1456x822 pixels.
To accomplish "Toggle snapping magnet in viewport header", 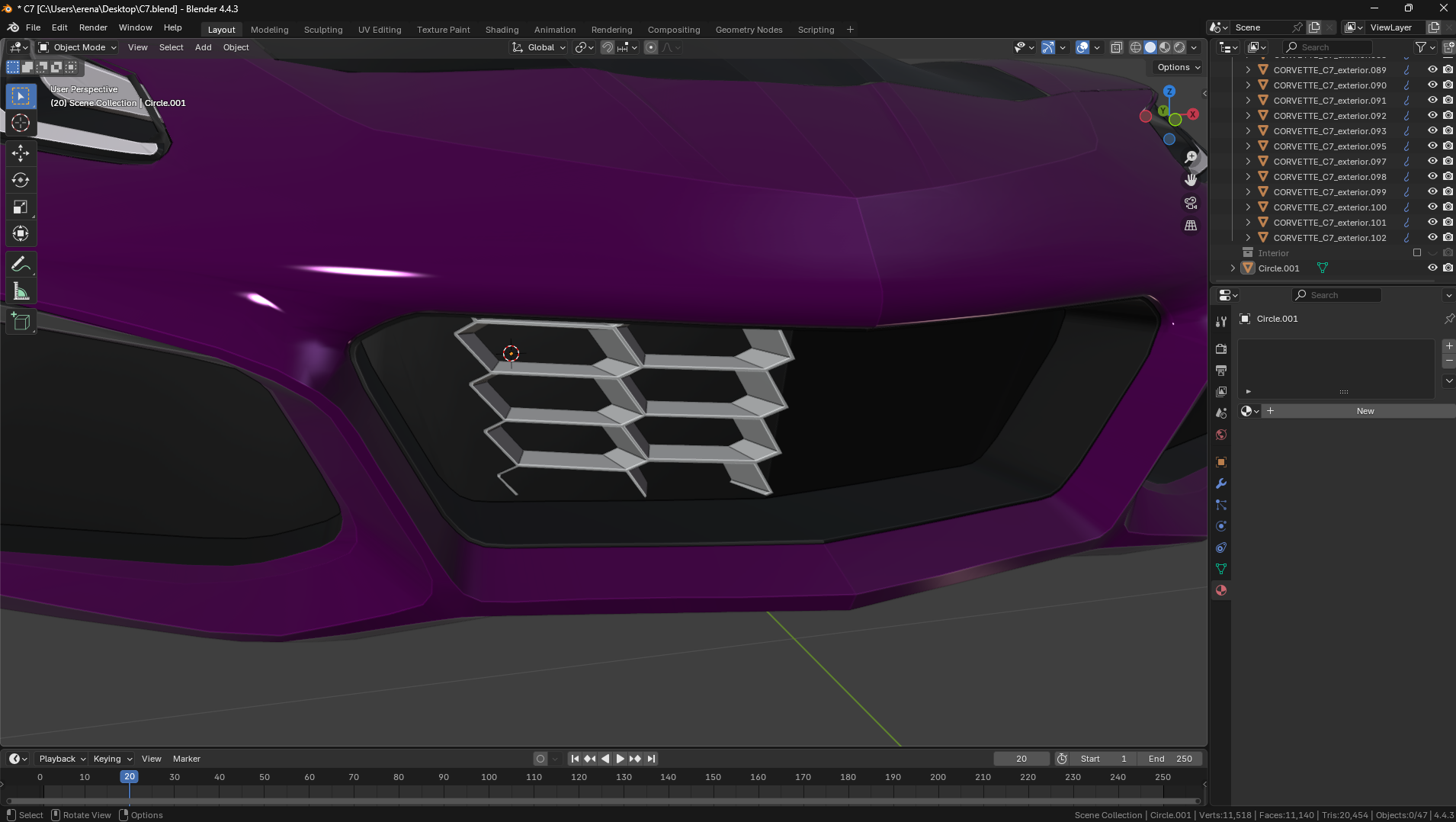I will [x=608, y=47].
